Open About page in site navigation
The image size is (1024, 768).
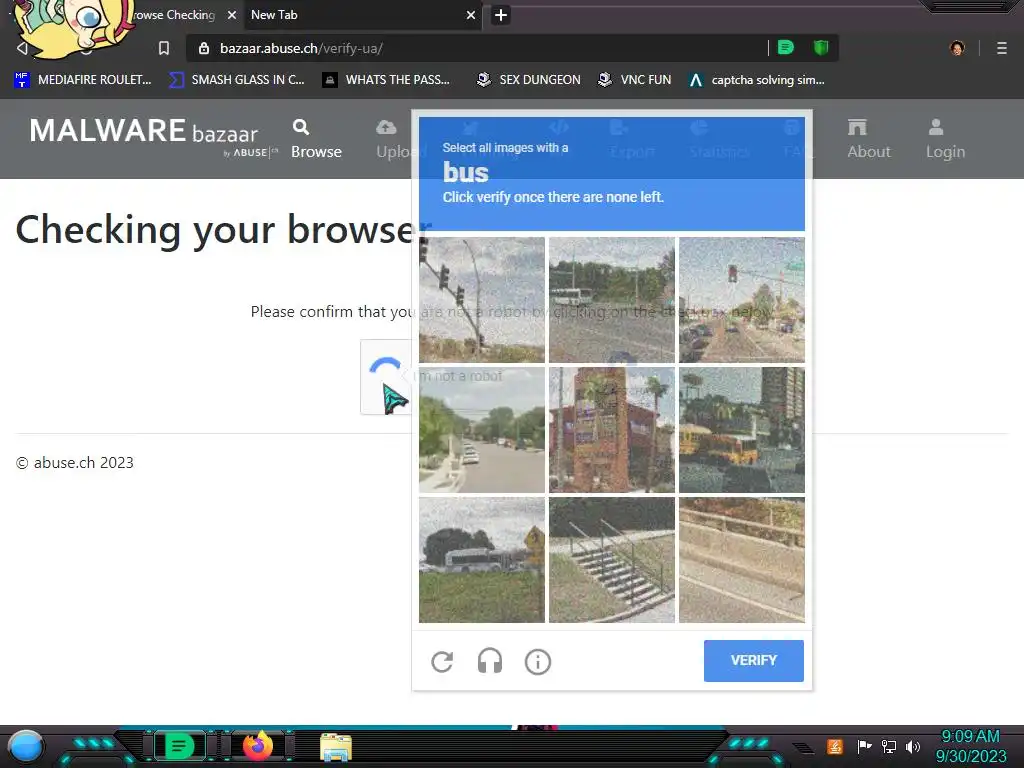click(869, 139)
